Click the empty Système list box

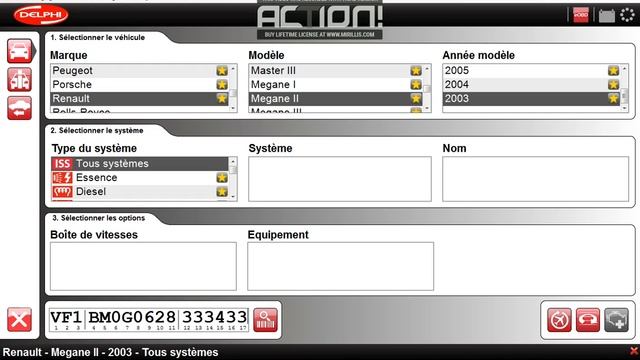pyautogui.click(x=340, y=179)
